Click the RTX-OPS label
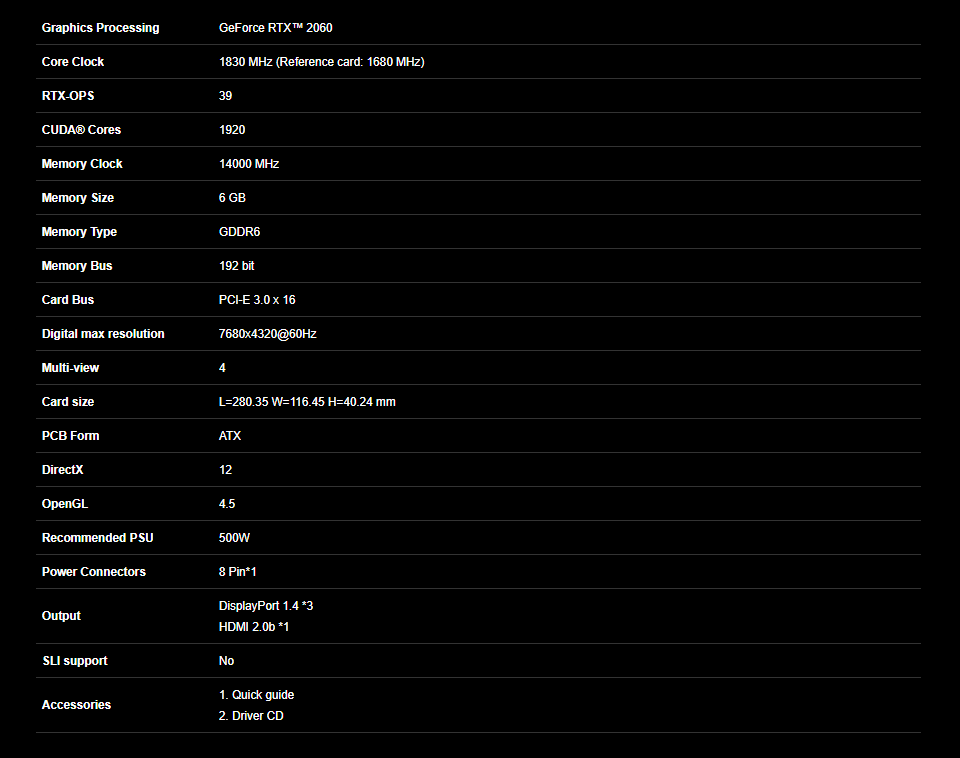 point(68,96)
